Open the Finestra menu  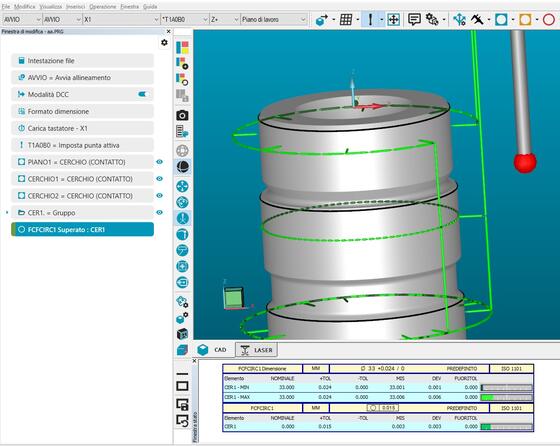pyautogui.click(x=130, y=6)
